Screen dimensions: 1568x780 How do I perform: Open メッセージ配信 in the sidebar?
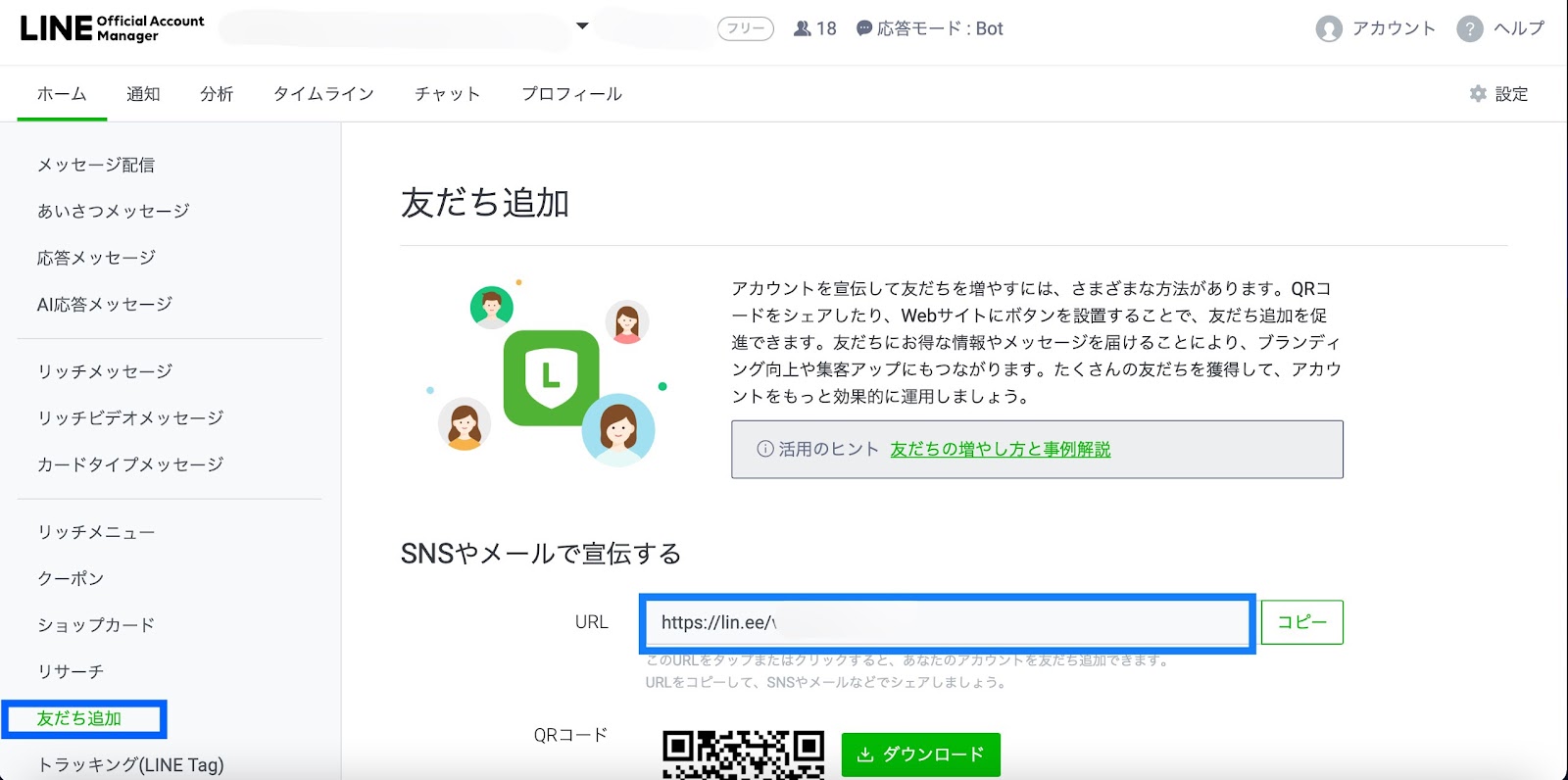[x=96, y=165]
